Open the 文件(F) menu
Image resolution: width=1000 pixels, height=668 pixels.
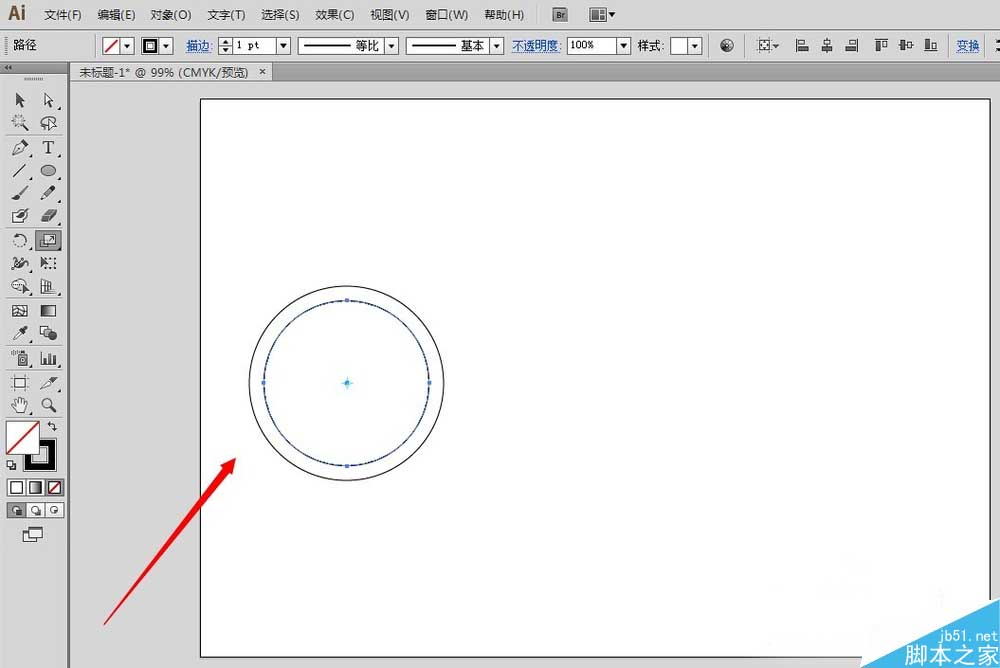coord(62,15)
